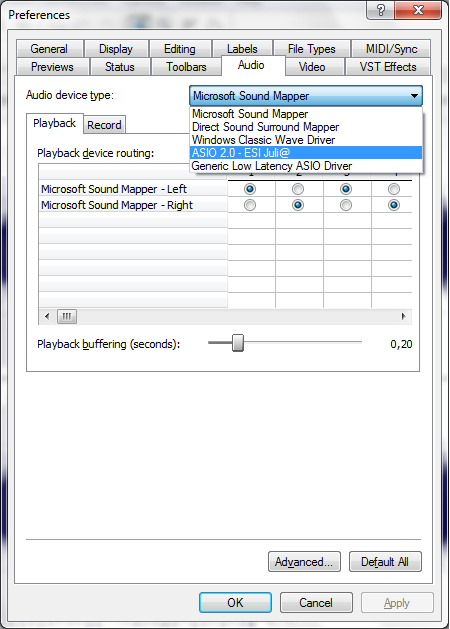The width and height of the screenshot is (450, 629).
Task: Collapse the Audio device type dropdown arrow
Action: pos(414,96)
